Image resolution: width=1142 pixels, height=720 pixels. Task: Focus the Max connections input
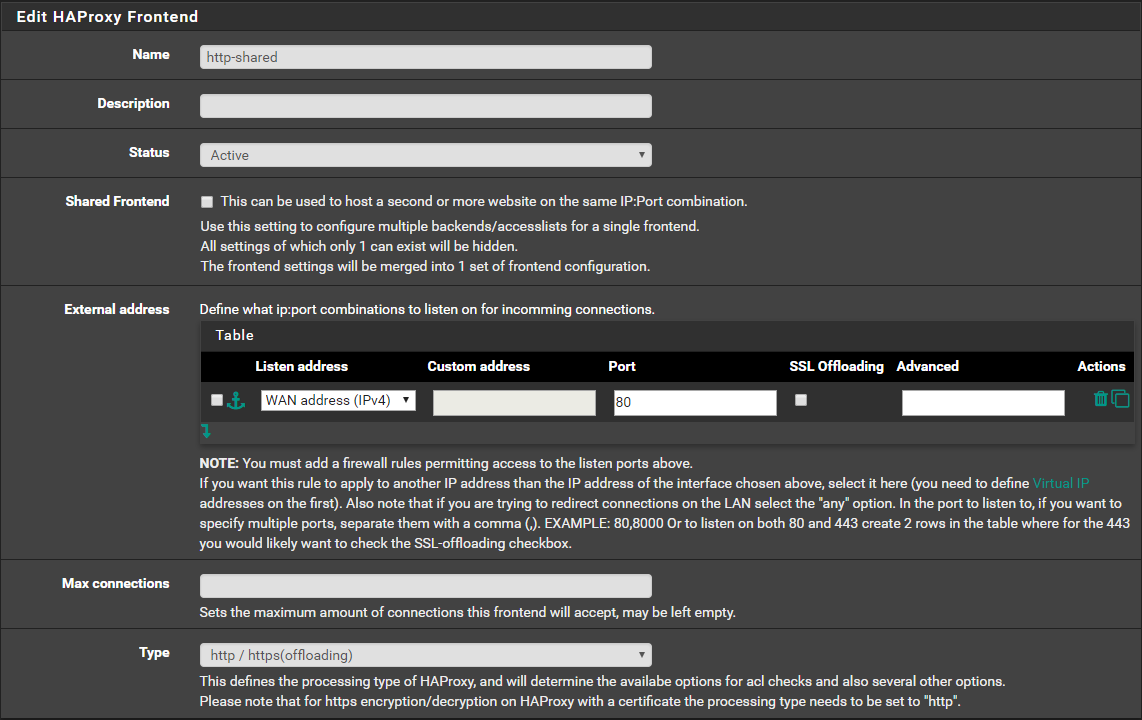tap(425, 586)
